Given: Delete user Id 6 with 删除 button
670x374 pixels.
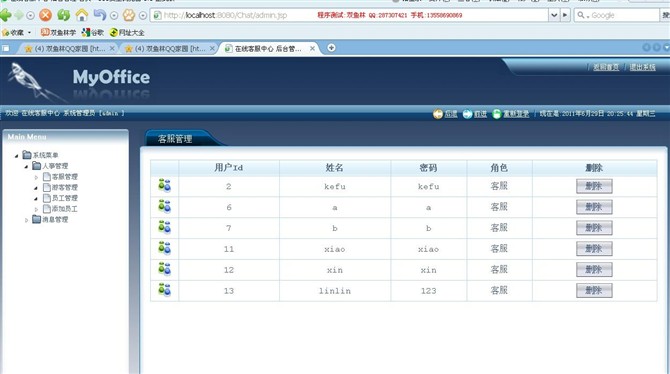Looking at the screenshot, I should (x=594, y=207).
